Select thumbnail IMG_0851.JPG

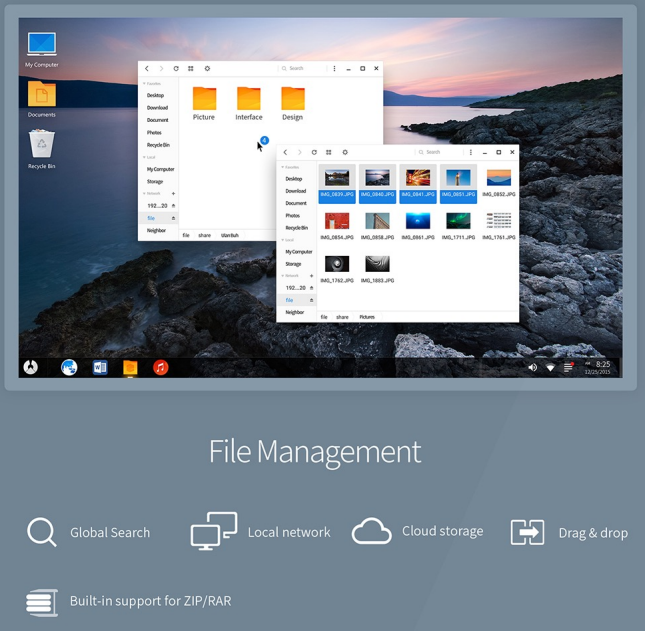[458, 183]
